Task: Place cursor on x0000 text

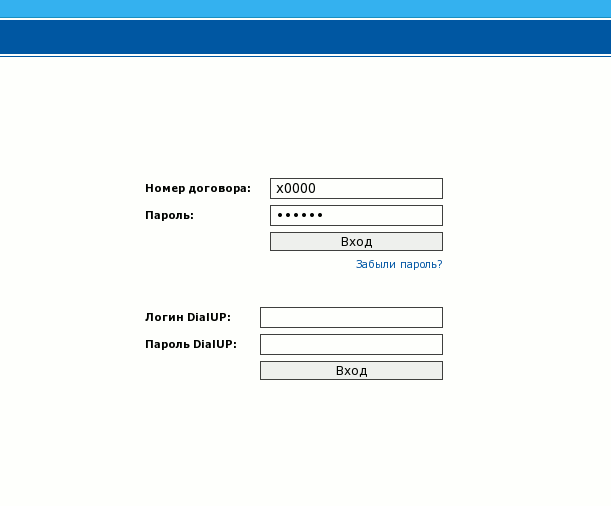Action: [296, 188]
